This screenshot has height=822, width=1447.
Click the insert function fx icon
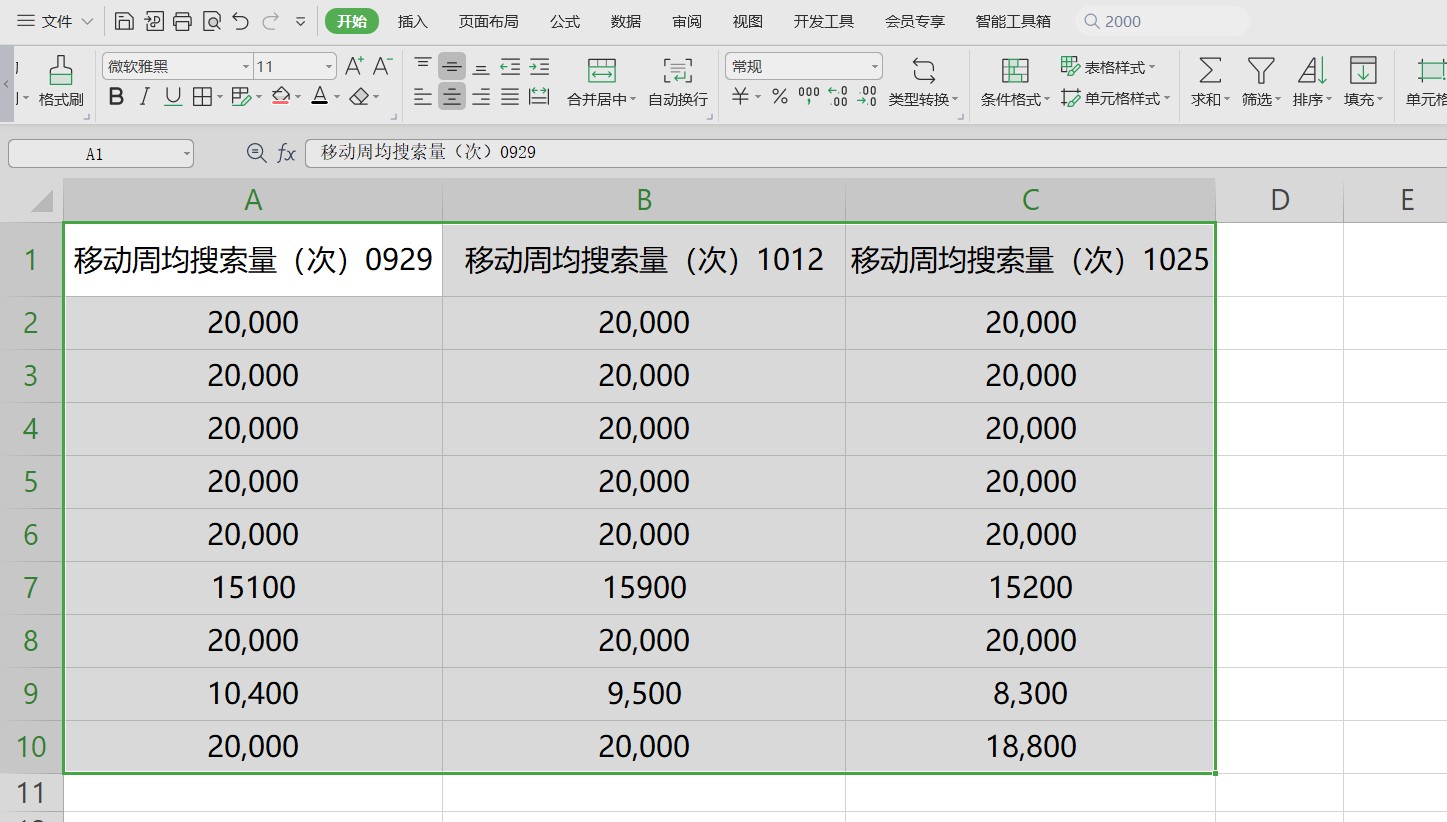point(286,153)
